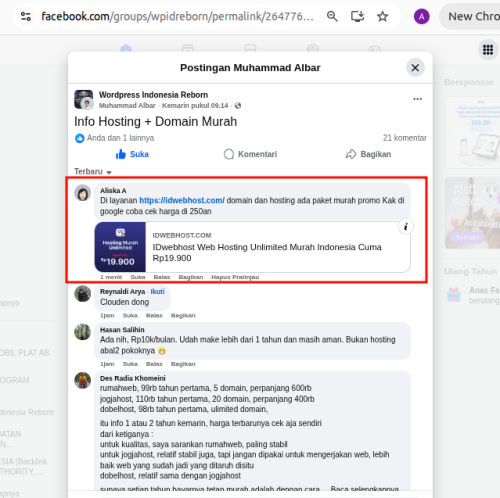This screenshot has width=500, height=498.
Task: Click the public globe privacy icon
Action: 238,106
